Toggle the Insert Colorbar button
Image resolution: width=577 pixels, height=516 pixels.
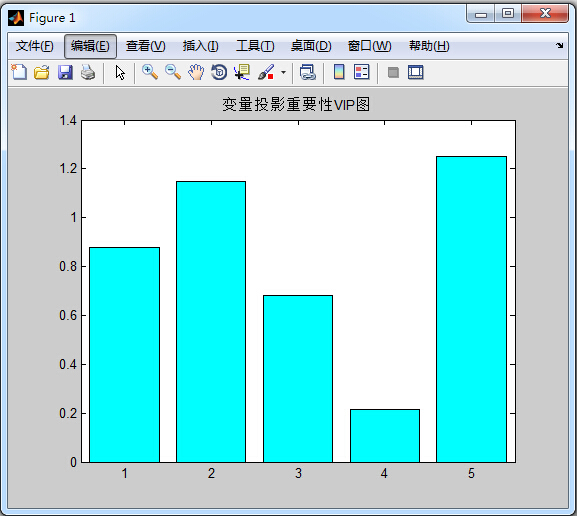(339, 72)
